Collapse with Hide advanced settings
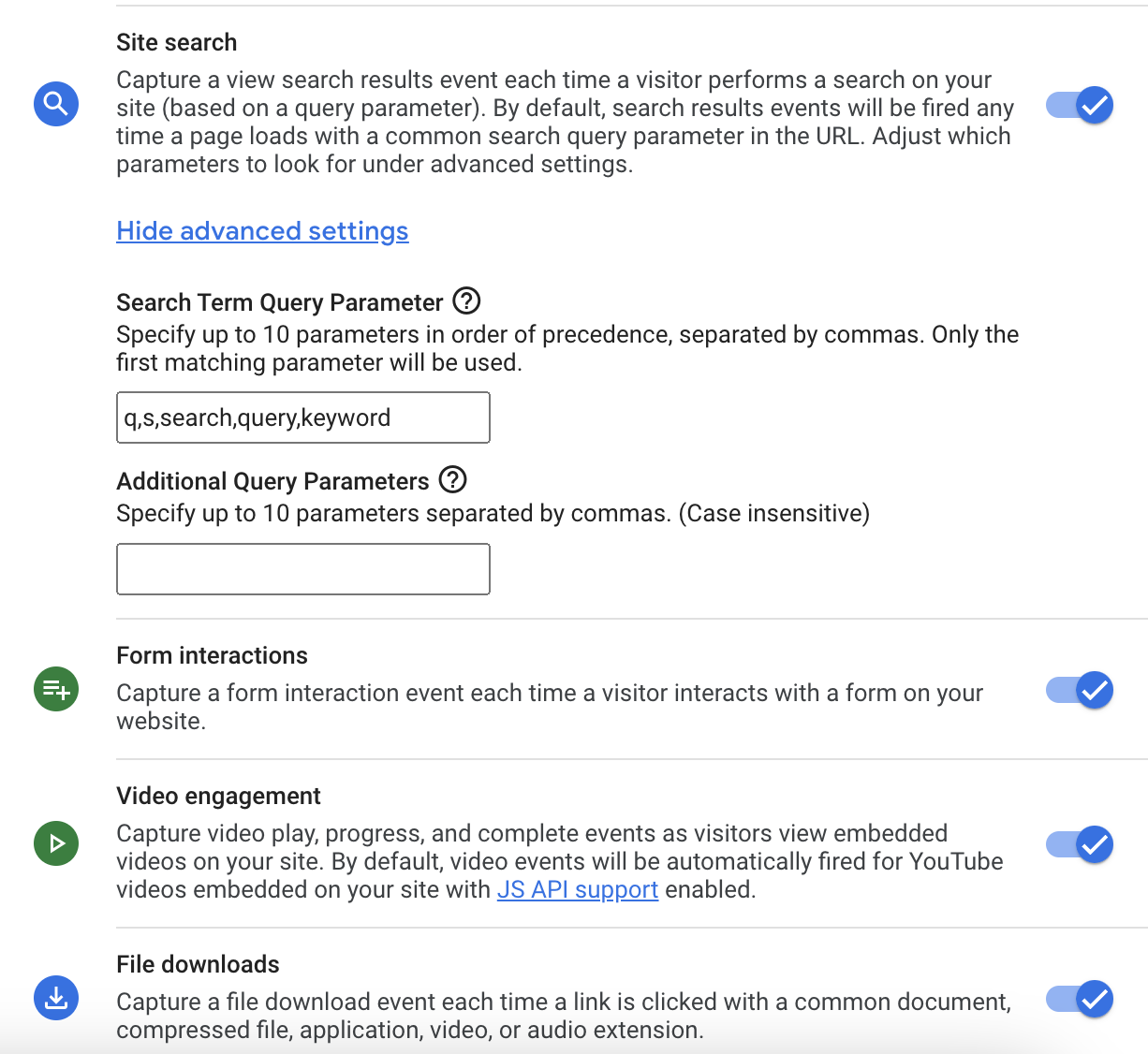Image resolution: width=1148 pixels, height=1054 pixels. 262,231
